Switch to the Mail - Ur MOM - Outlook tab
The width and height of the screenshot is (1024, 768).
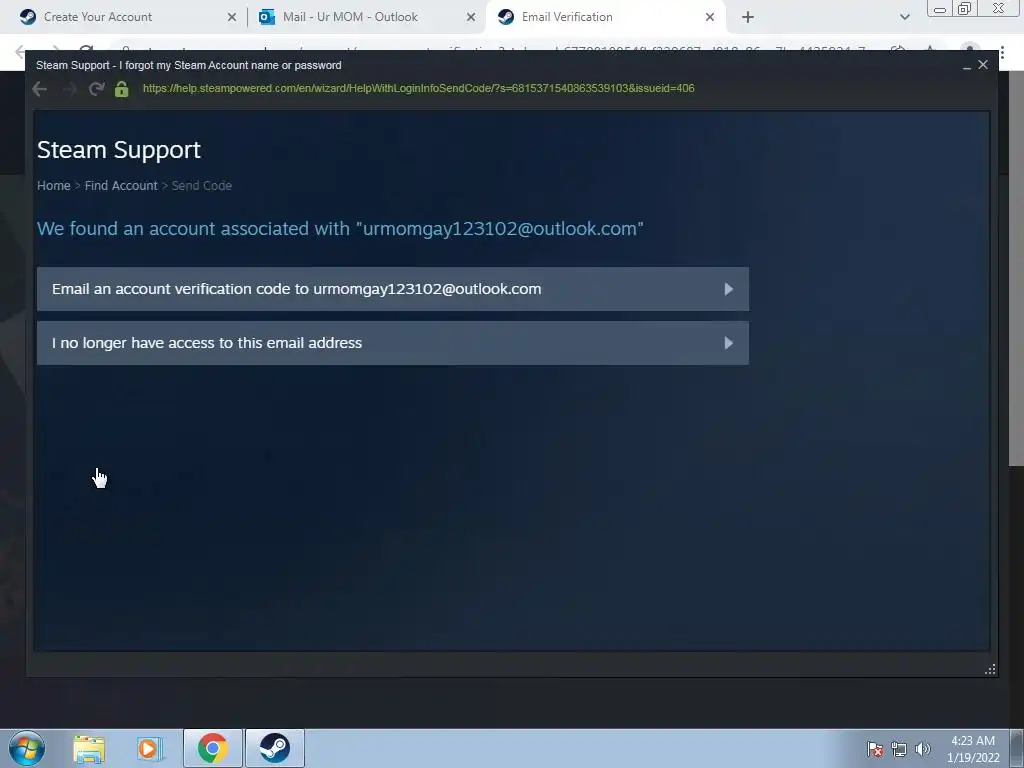(x=368, y=17)
